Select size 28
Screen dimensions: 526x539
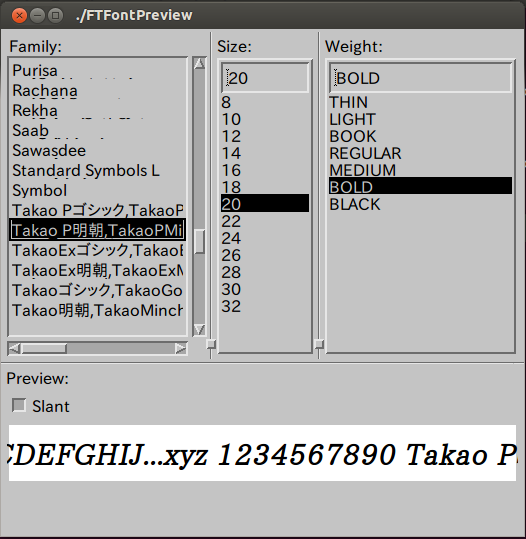click(265, 272)
